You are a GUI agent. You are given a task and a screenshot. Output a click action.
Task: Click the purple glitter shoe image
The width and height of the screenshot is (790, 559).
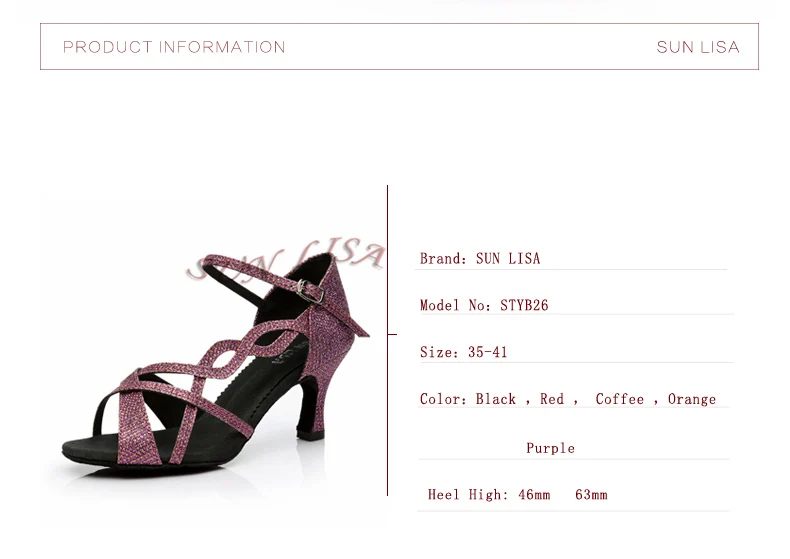[x=216, y=359]
